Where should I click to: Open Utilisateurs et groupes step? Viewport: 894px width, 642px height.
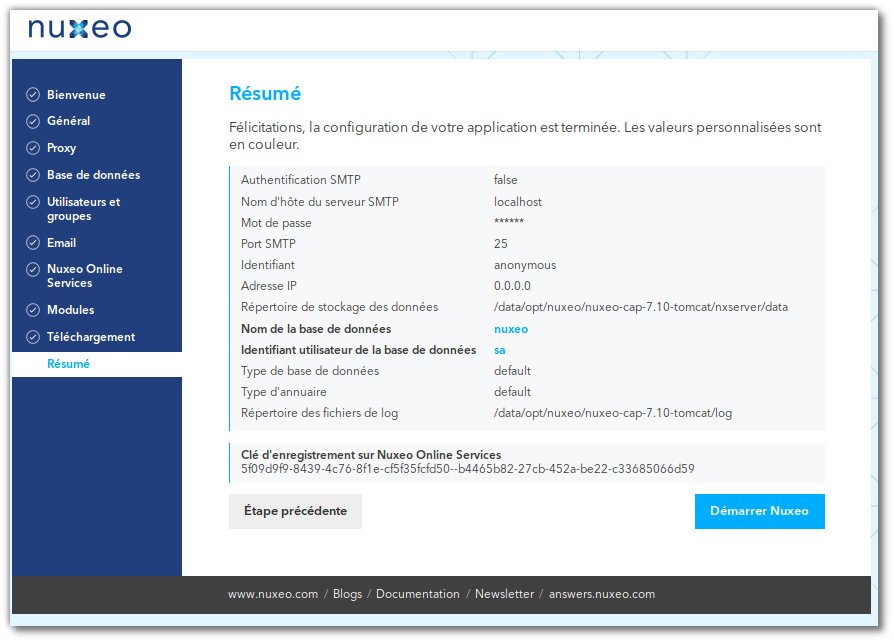(83, 209)
